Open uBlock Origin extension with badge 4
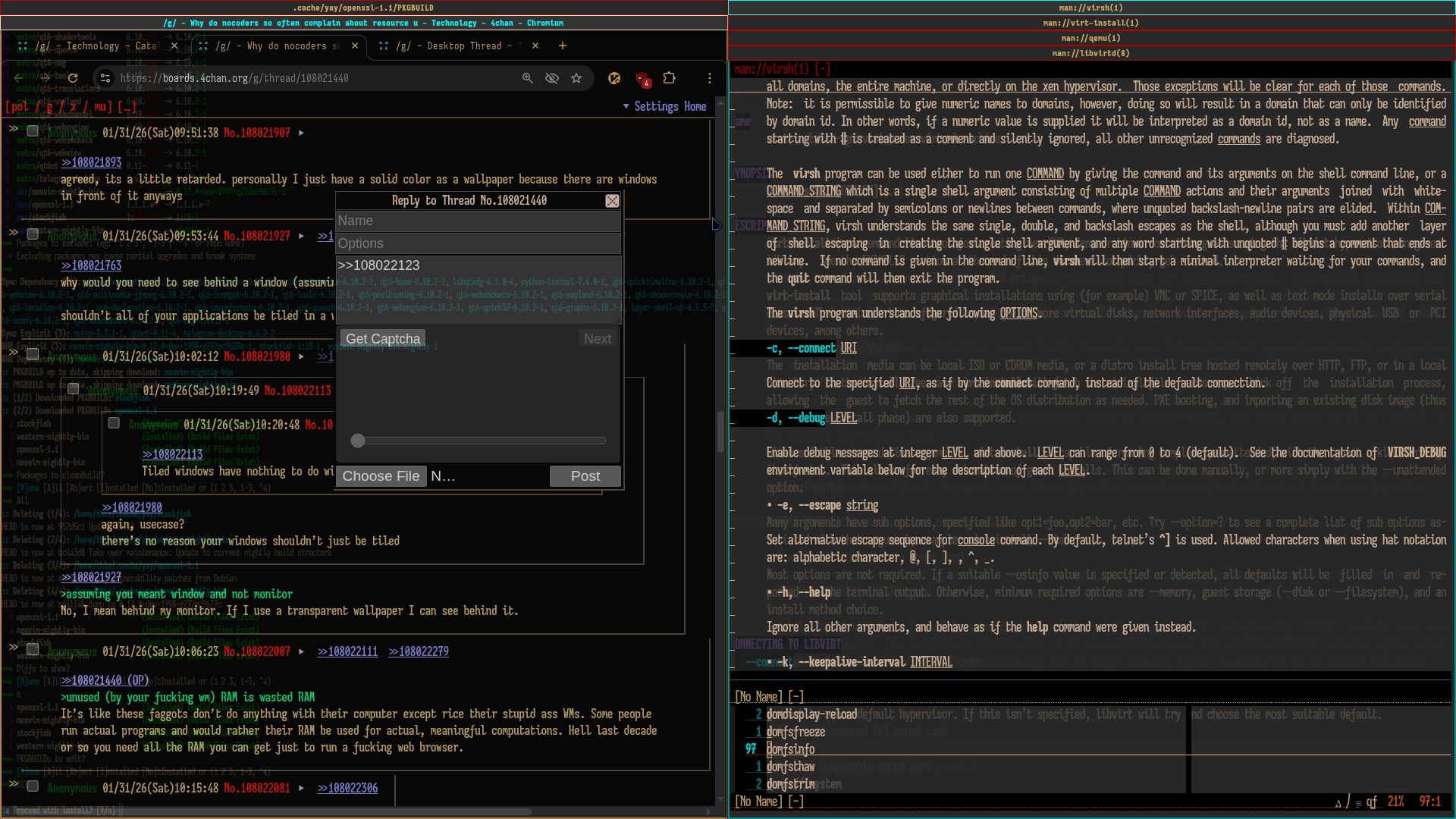The height and width of the screenshot is (819, 1456). (x=642, y=79)
